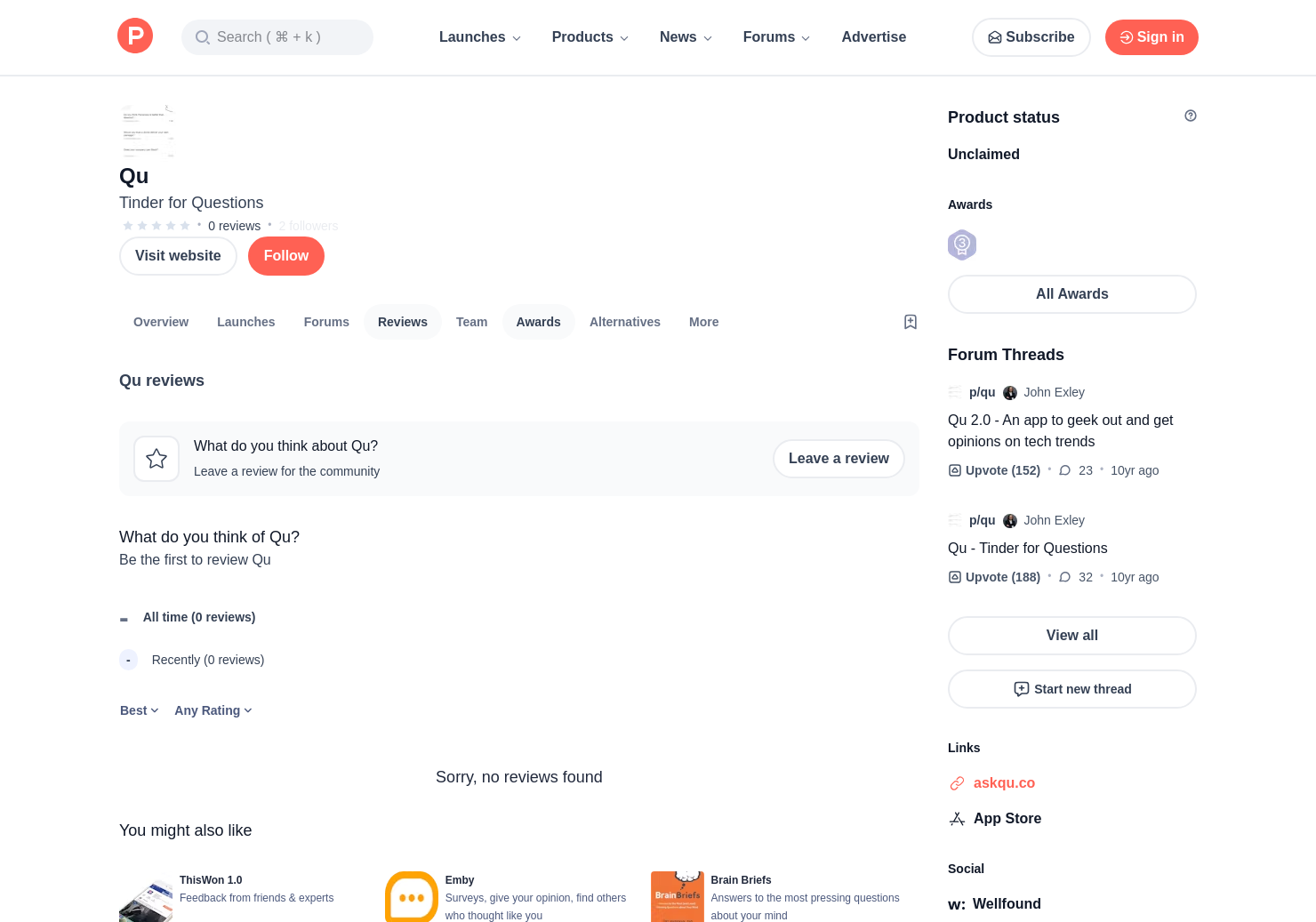Click the third-place award badge icon
1316x922 pixels.
(x=962, y=245)
